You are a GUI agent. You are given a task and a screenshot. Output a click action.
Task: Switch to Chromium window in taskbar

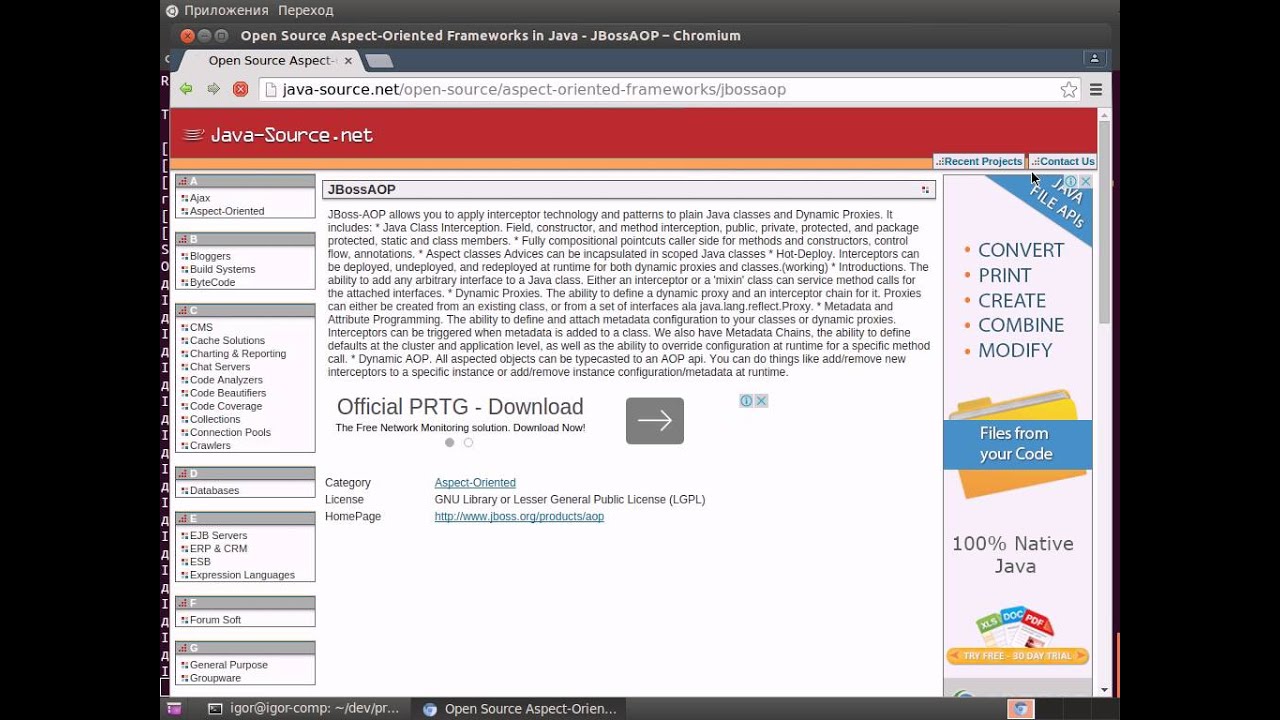pyautogui.click(x=520, y=708)
